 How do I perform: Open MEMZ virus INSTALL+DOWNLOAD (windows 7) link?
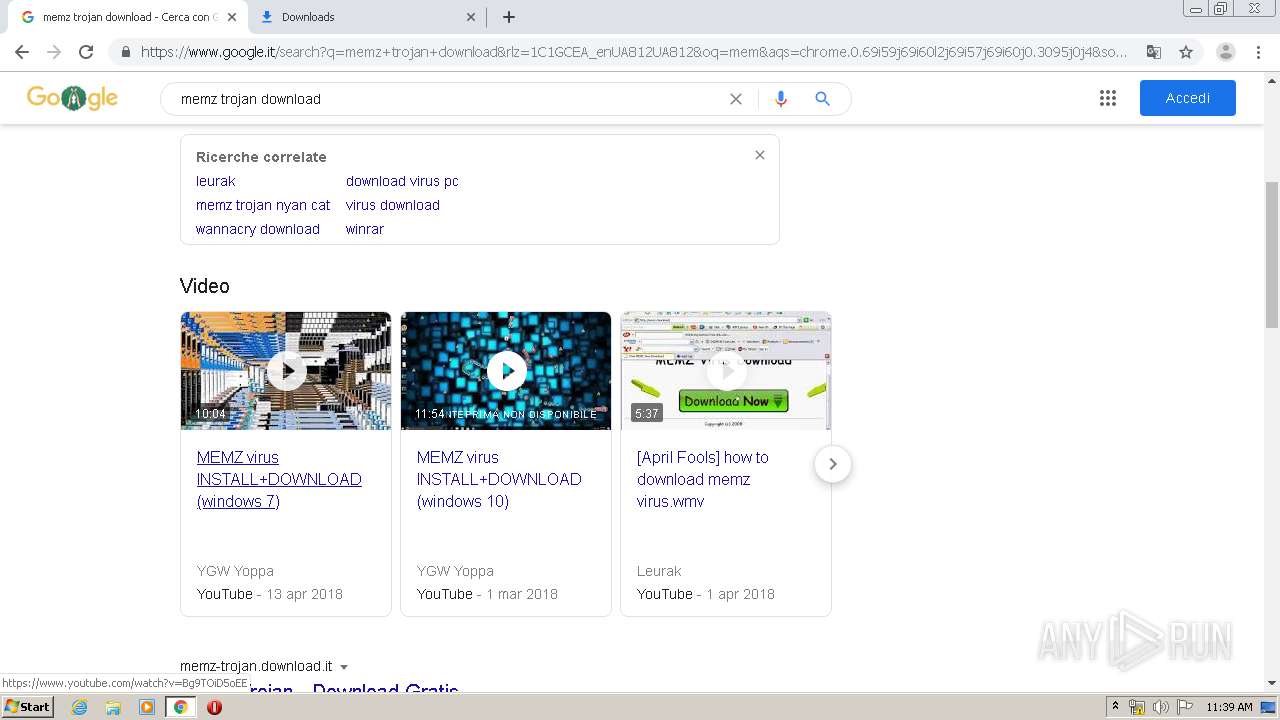coord(279,479)
